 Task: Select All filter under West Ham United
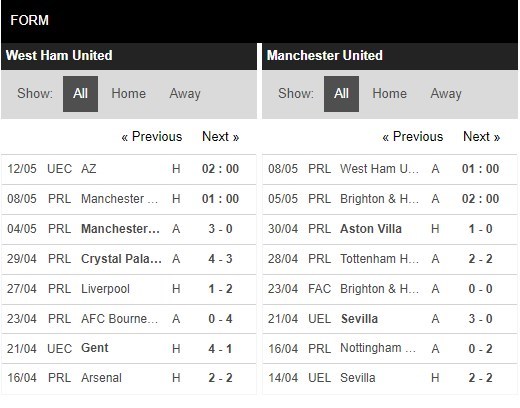click(80, 94)
